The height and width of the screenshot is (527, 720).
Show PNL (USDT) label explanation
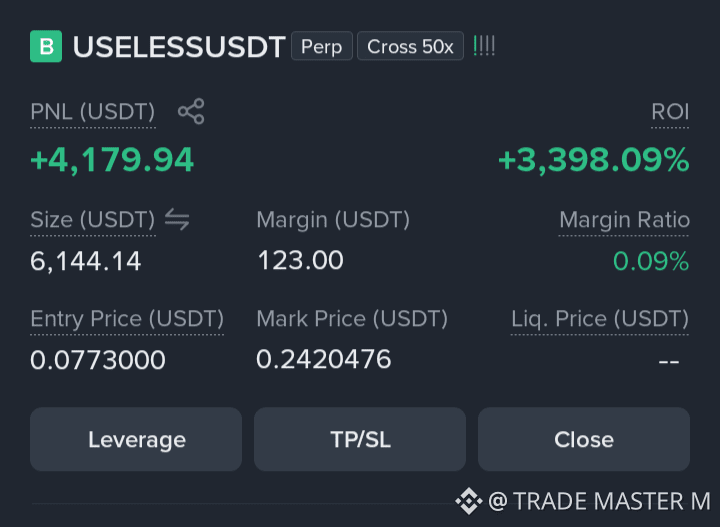pos(93,112)
